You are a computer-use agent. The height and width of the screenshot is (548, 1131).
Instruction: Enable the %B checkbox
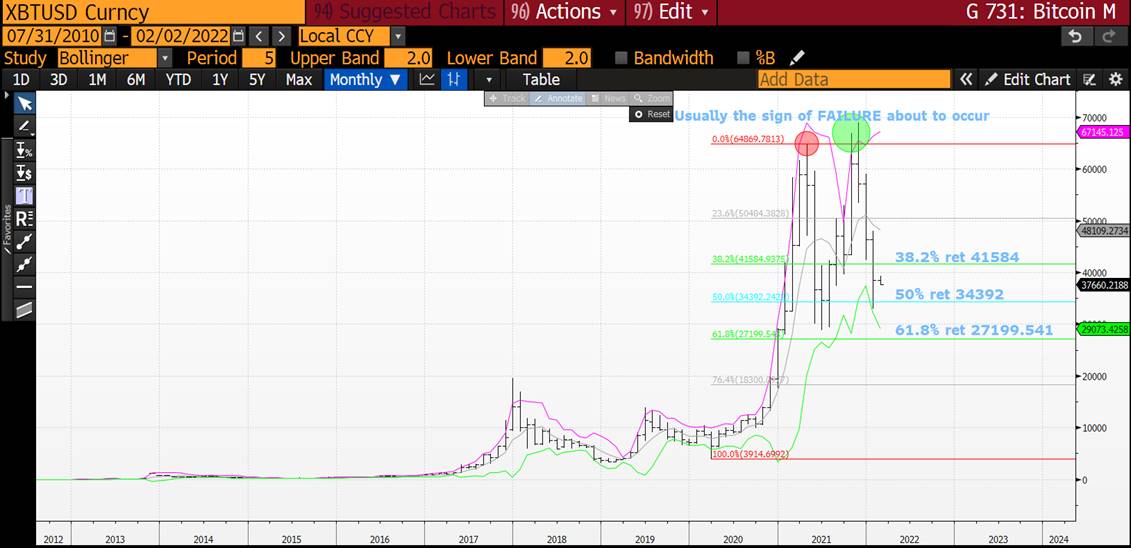coord(743,58)
